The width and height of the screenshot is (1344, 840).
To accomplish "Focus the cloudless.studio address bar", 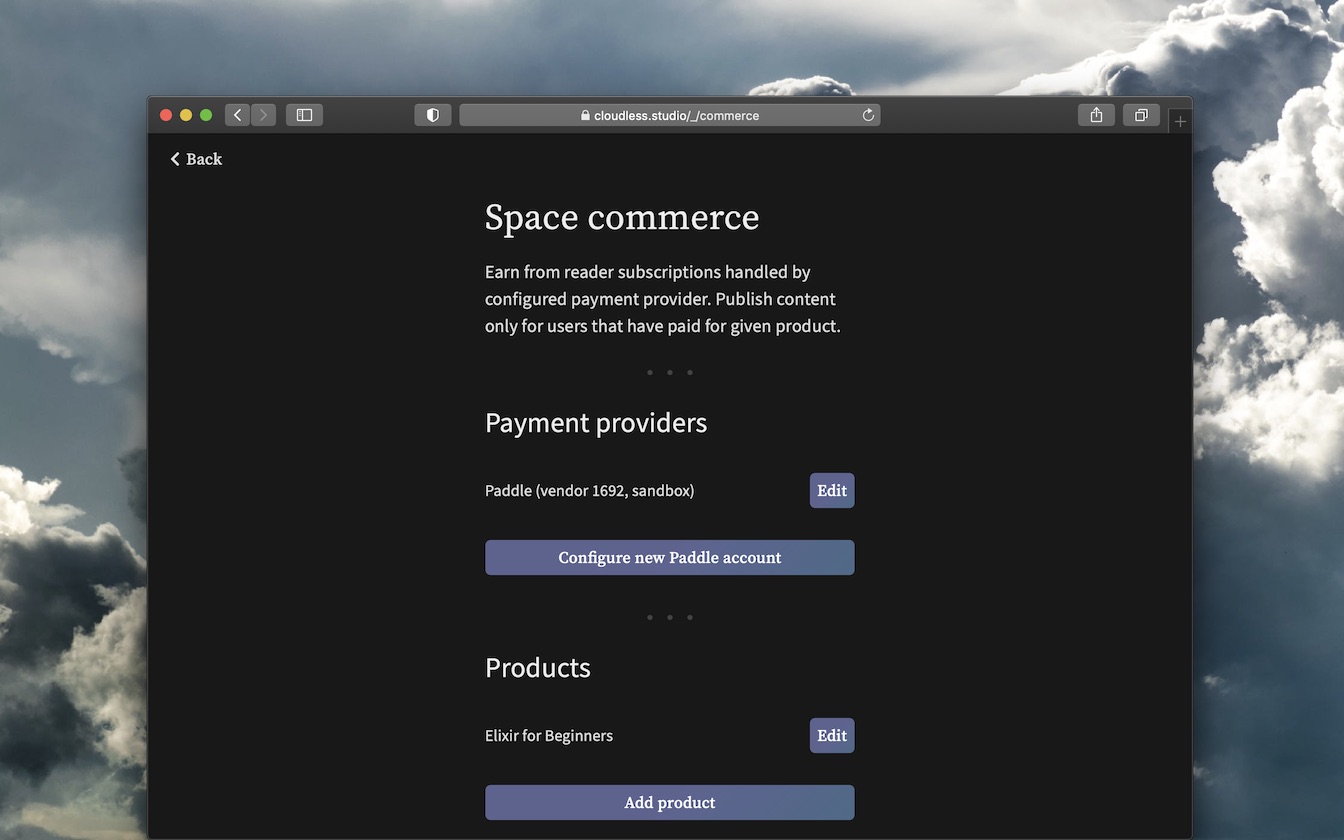I will pyautogui.click(x=670, y=115).
